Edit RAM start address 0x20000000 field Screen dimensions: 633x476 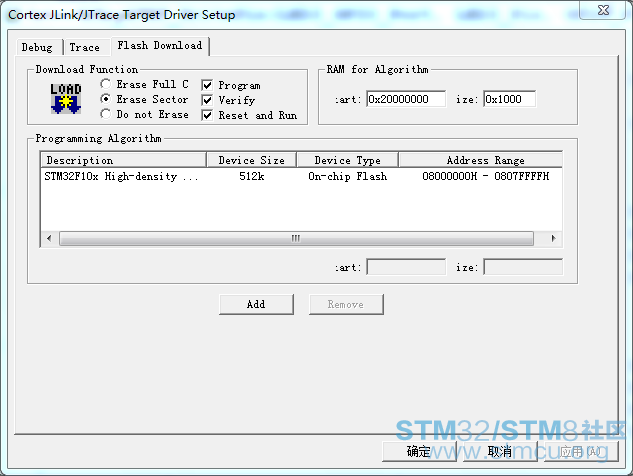[x=406, y=99]
